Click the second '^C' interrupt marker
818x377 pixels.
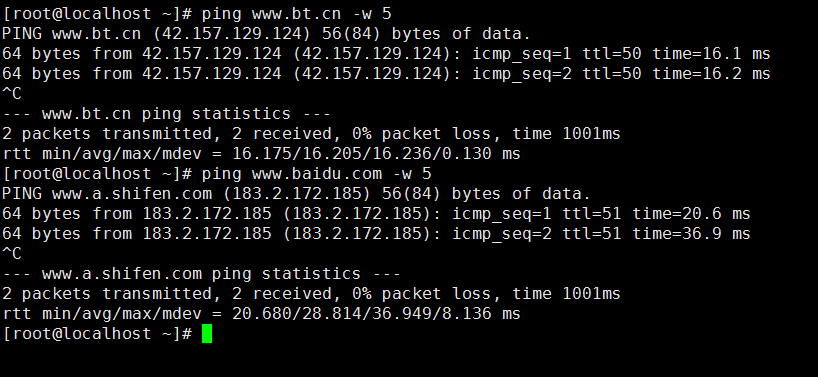click(x=12, y=254)
